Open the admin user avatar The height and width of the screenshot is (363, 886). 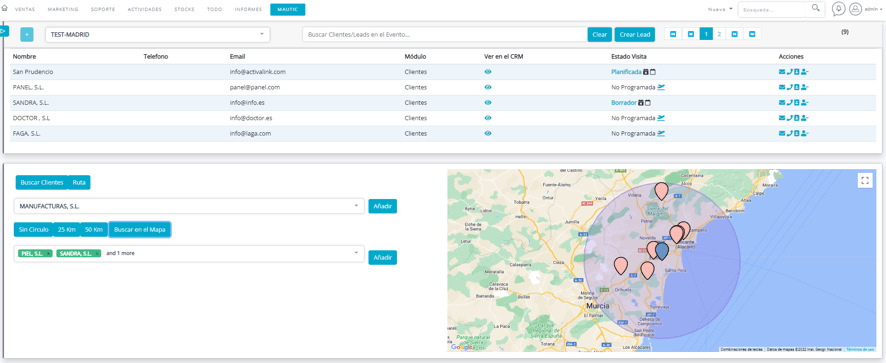point(855,9)
